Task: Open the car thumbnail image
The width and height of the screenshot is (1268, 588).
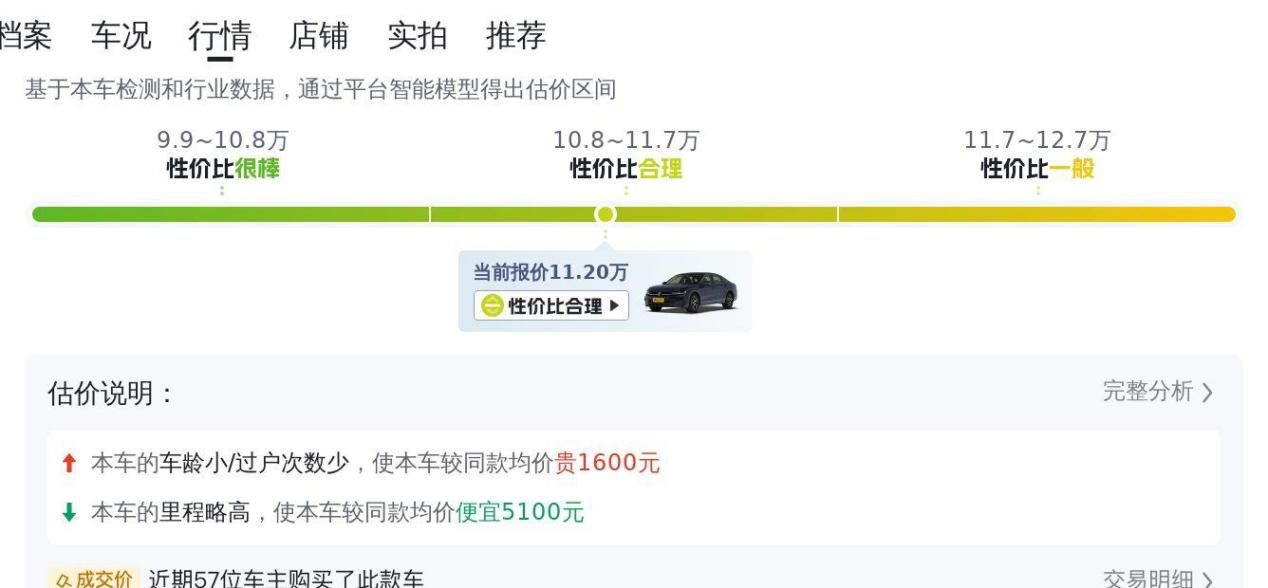Action: click(691, 293)
